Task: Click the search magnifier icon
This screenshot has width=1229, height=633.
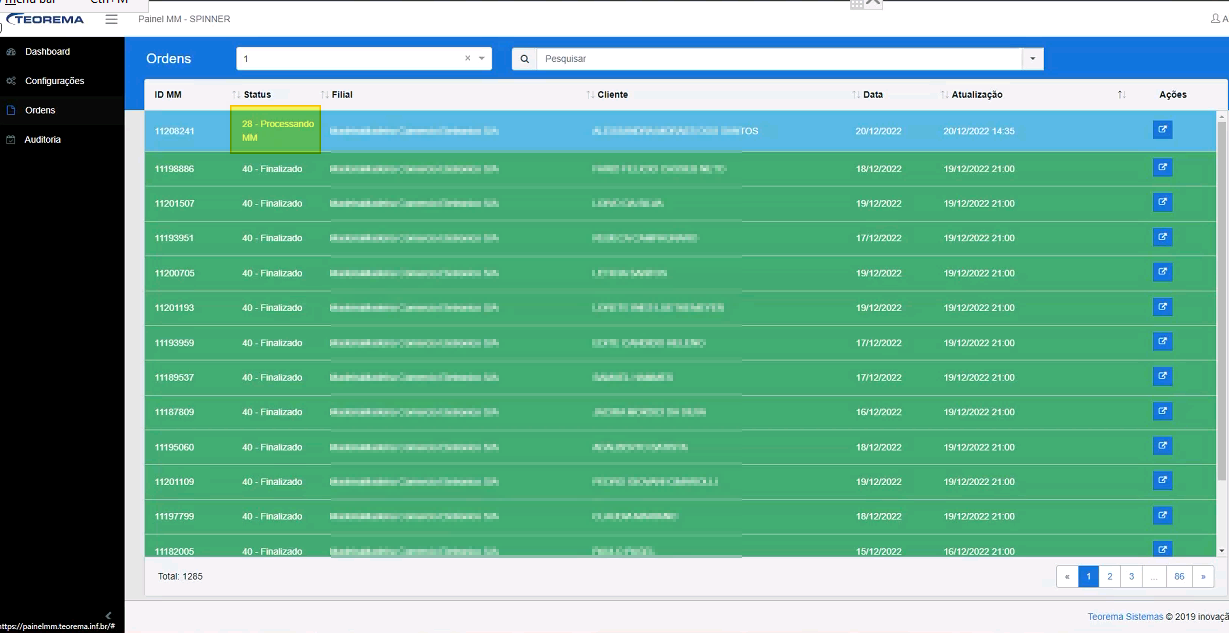Action: 525,59
